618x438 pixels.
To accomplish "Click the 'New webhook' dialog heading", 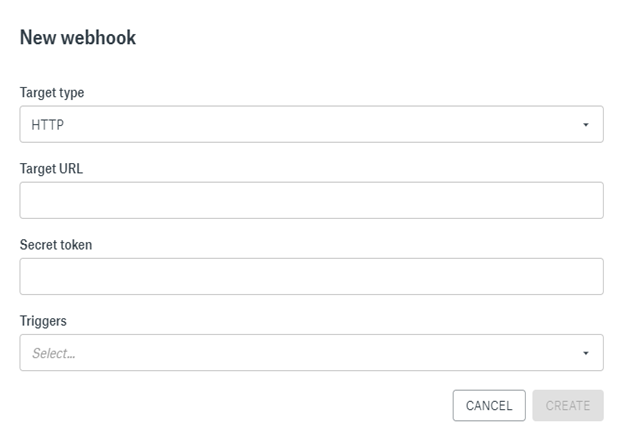I will tap(78, 38).
